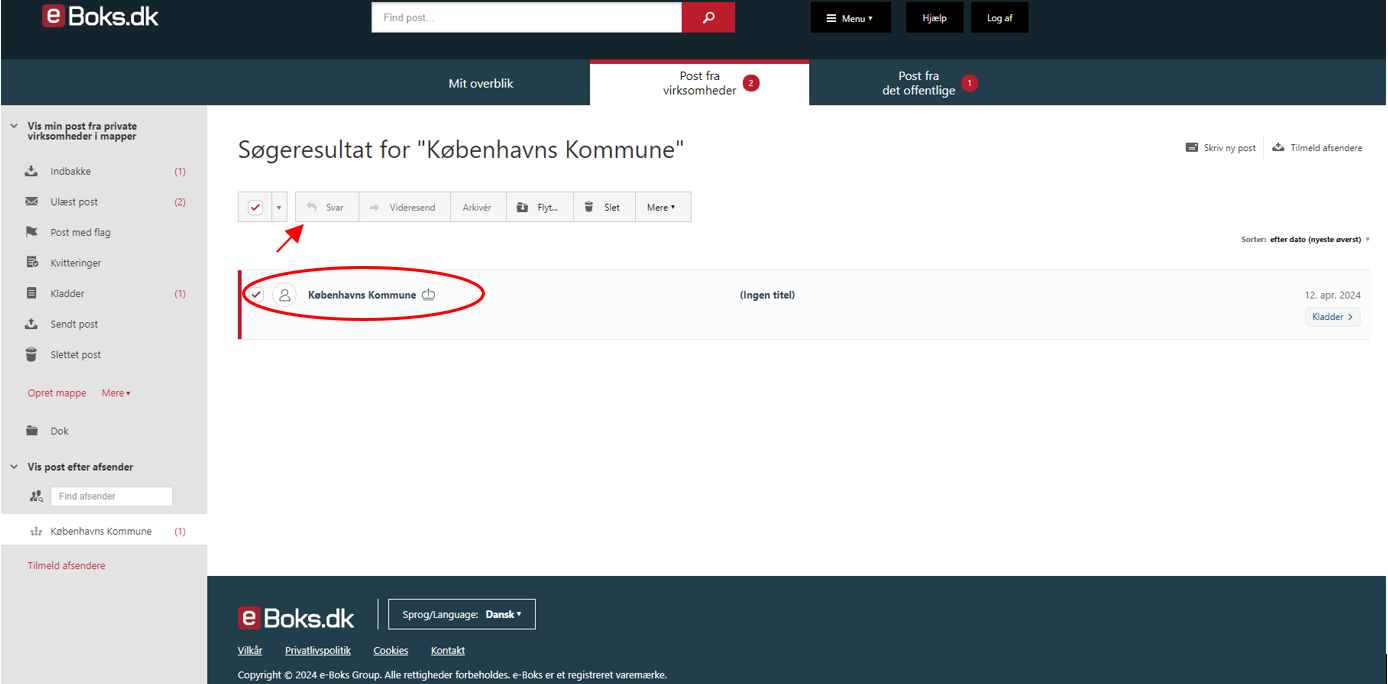Uncheck the Københavns Kommune message checkbox
1388x684 pixels.
coord(256,294)
